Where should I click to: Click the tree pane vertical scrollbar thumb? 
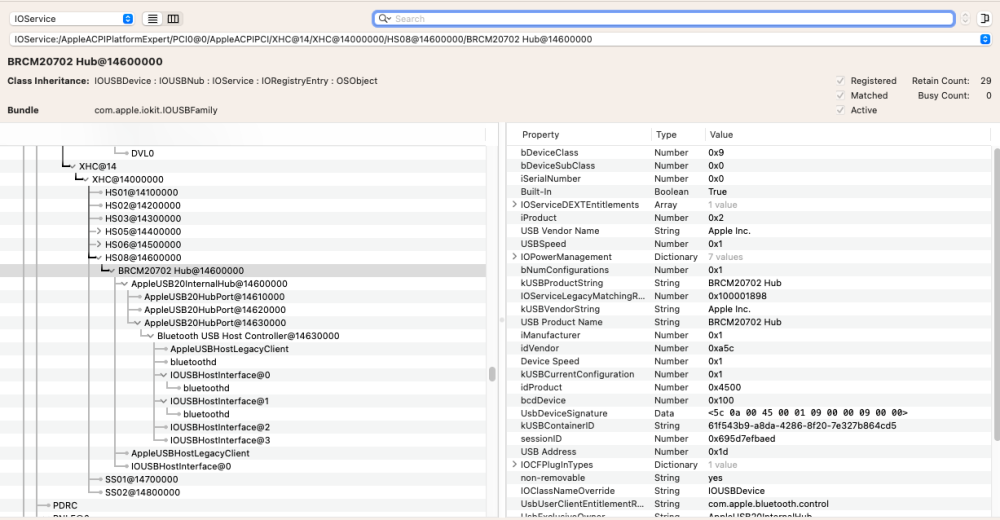[x=492, y=374]
